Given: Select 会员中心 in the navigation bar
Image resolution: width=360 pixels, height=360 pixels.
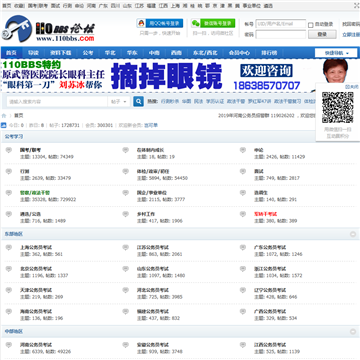Looking at the screenshot, I should (x=239, y=53).
